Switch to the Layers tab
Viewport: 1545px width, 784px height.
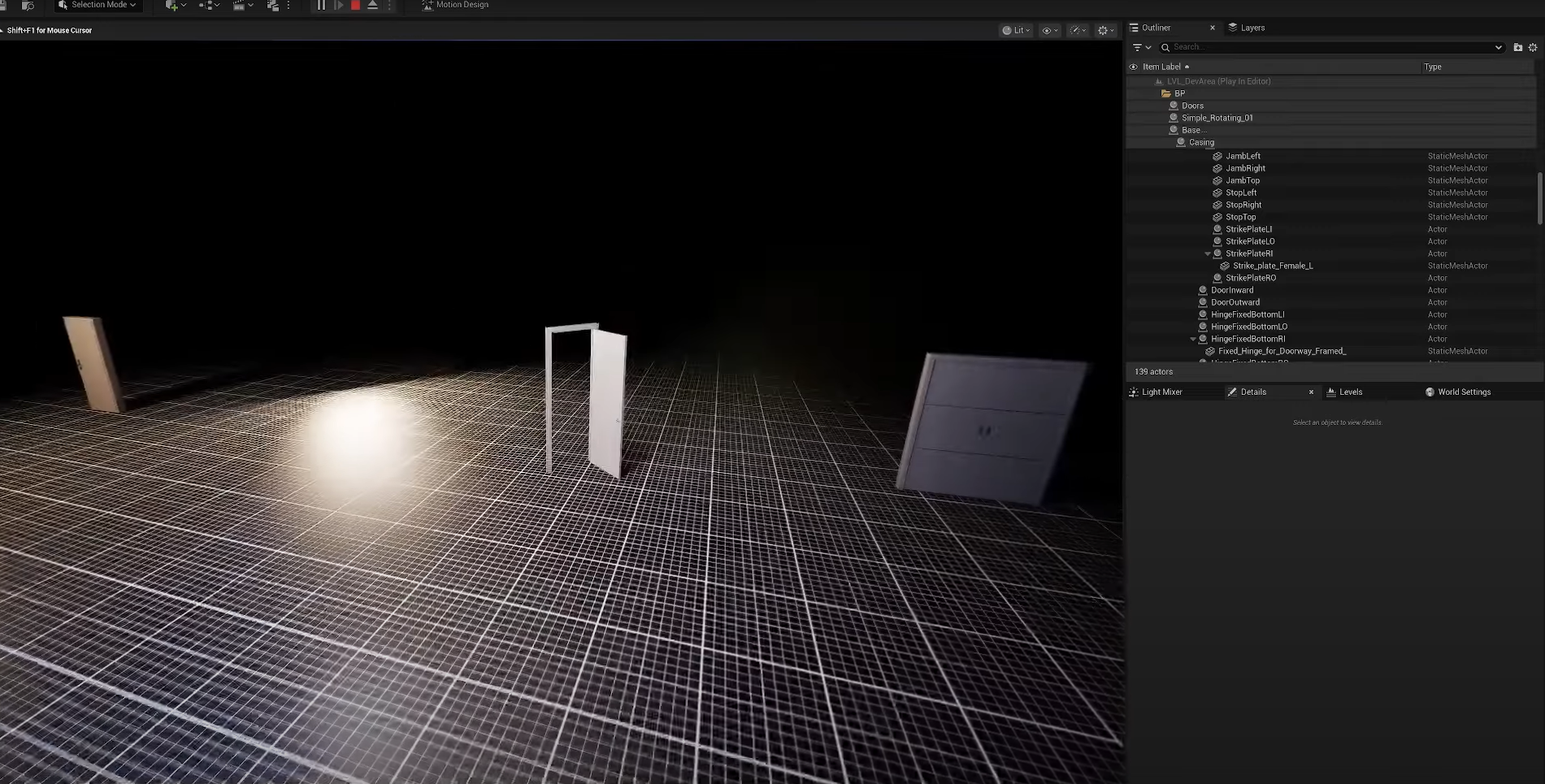coord(1252,28)
